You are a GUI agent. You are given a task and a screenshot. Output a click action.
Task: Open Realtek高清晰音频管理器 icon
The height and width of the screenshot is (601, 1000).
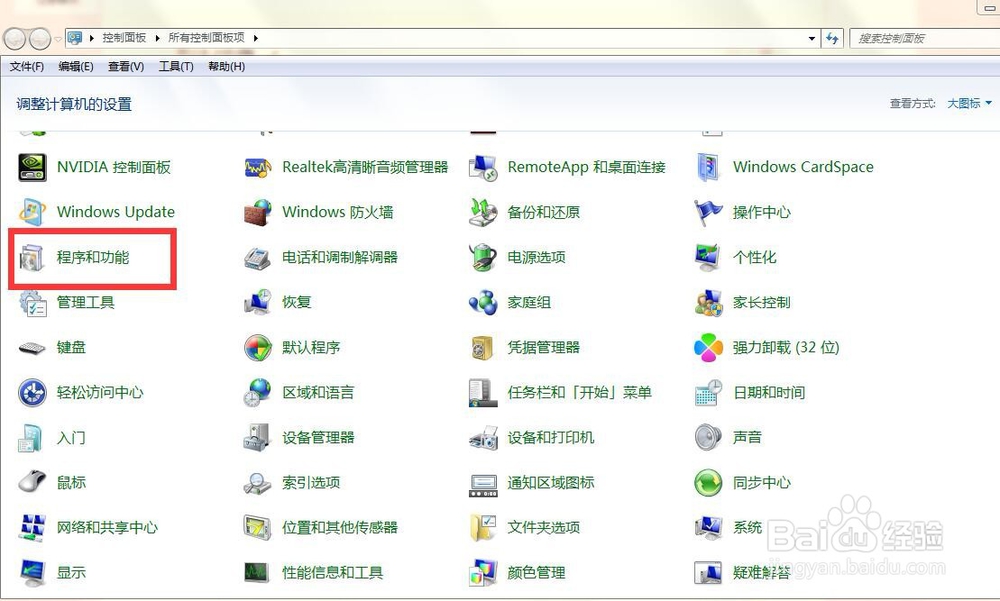click(258, 167)
